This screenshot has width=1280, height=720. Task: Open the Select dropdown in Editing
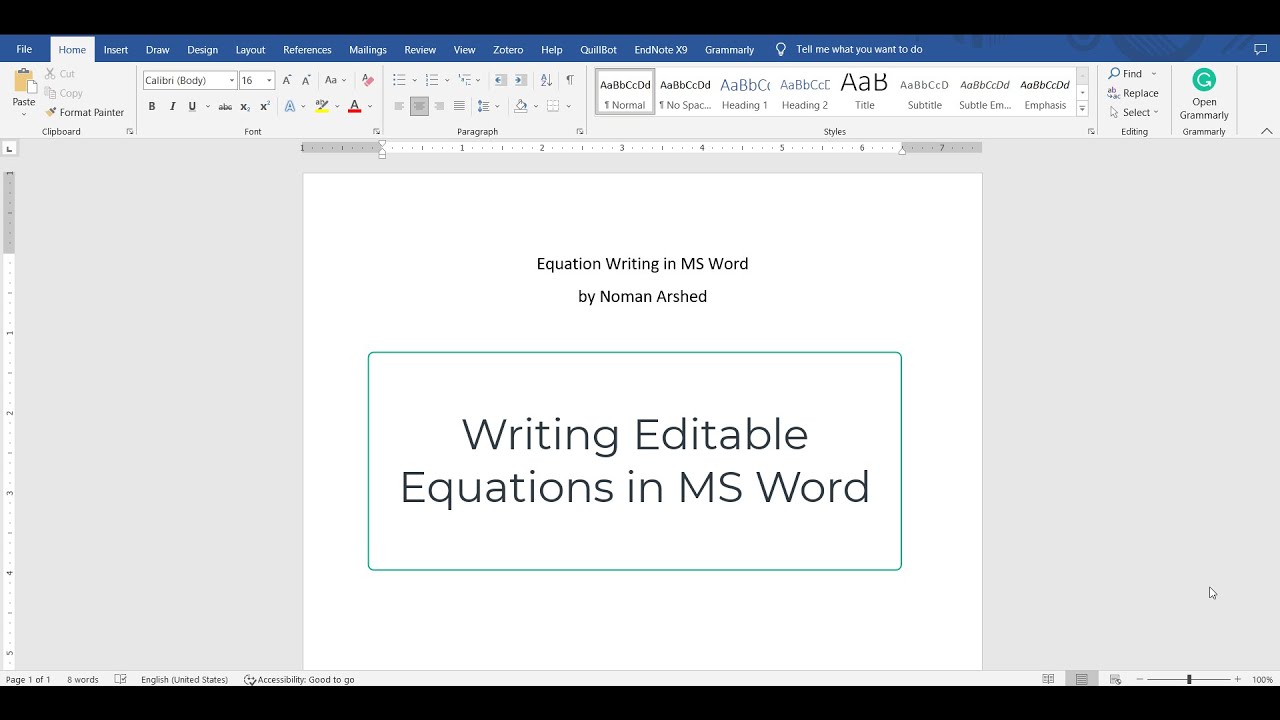[x=1134, y=112]
